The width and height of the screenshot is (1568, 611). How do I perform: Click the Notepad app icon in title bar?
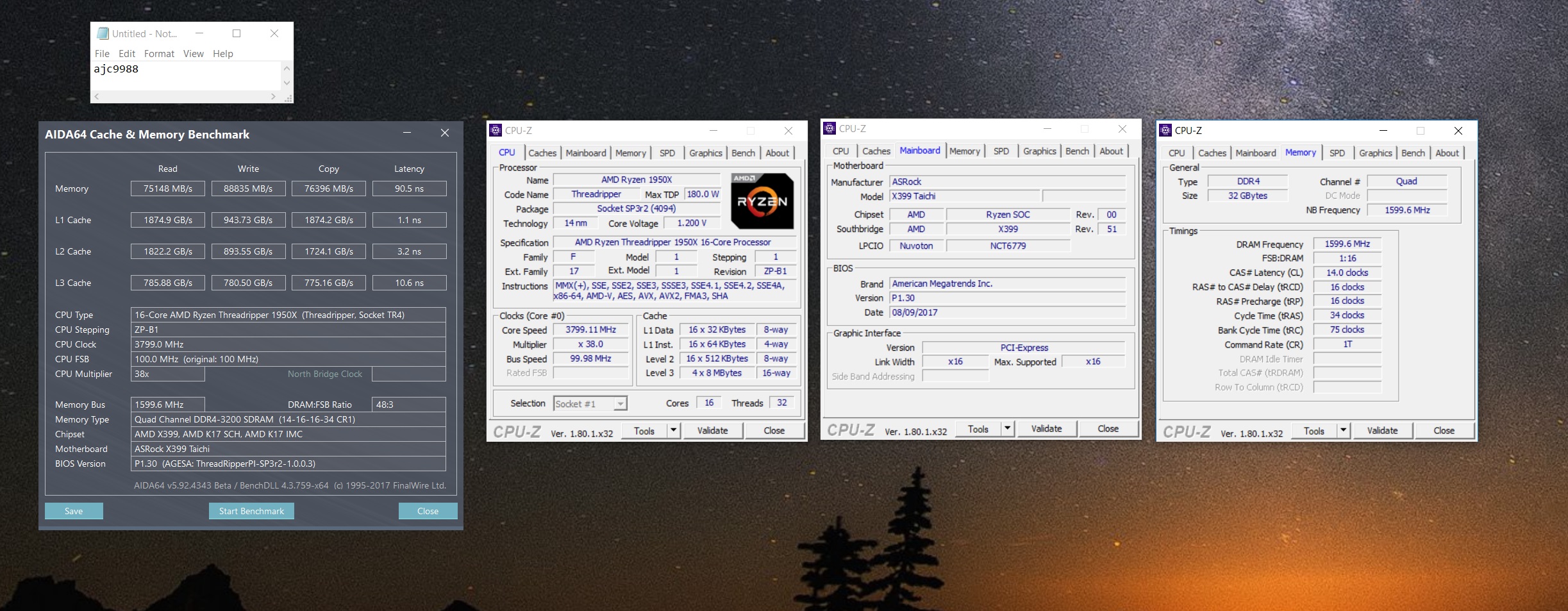coord(103,33)
